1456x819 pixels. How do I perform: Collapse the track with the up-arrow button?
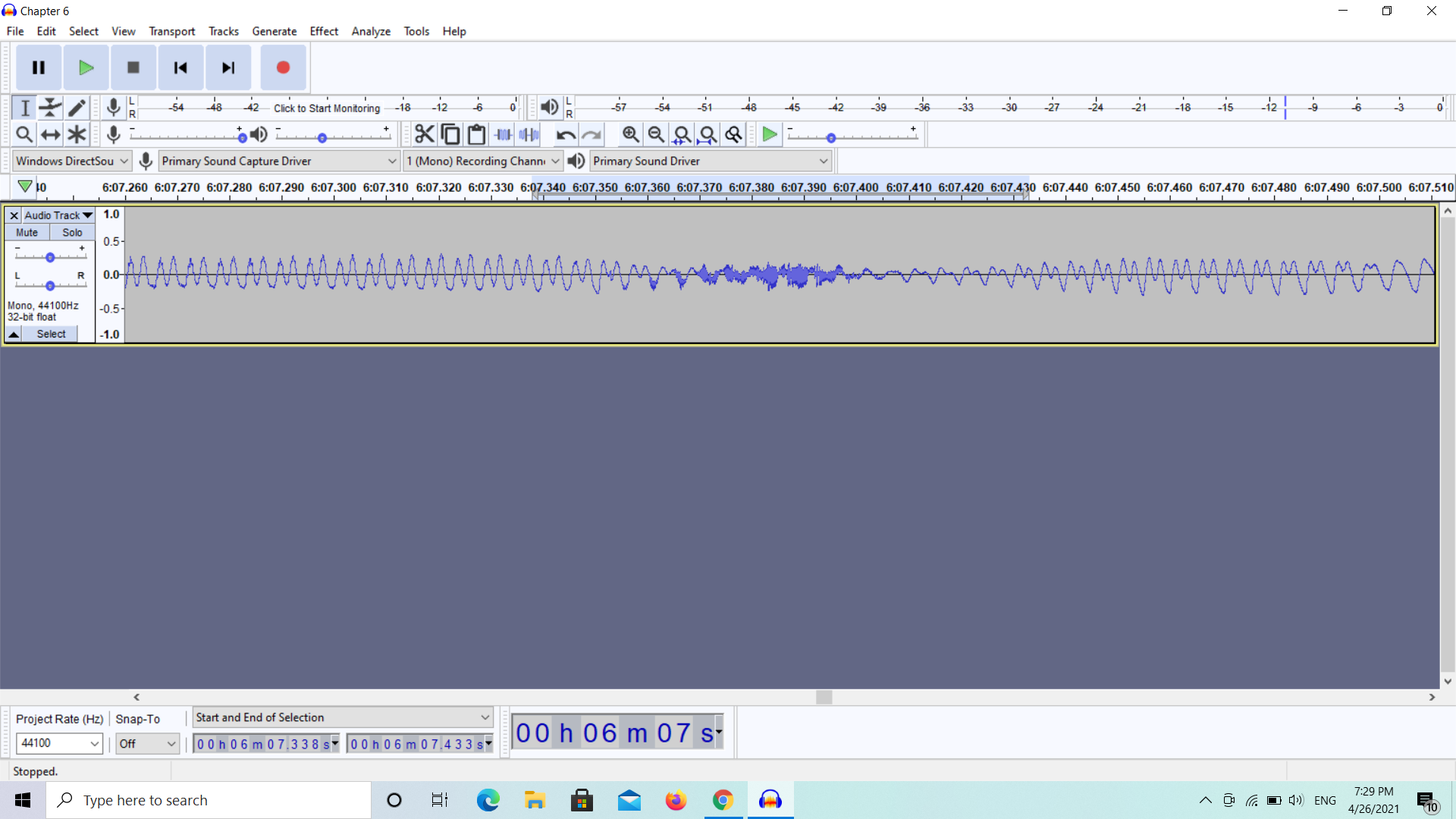click(x=14, y=334)
